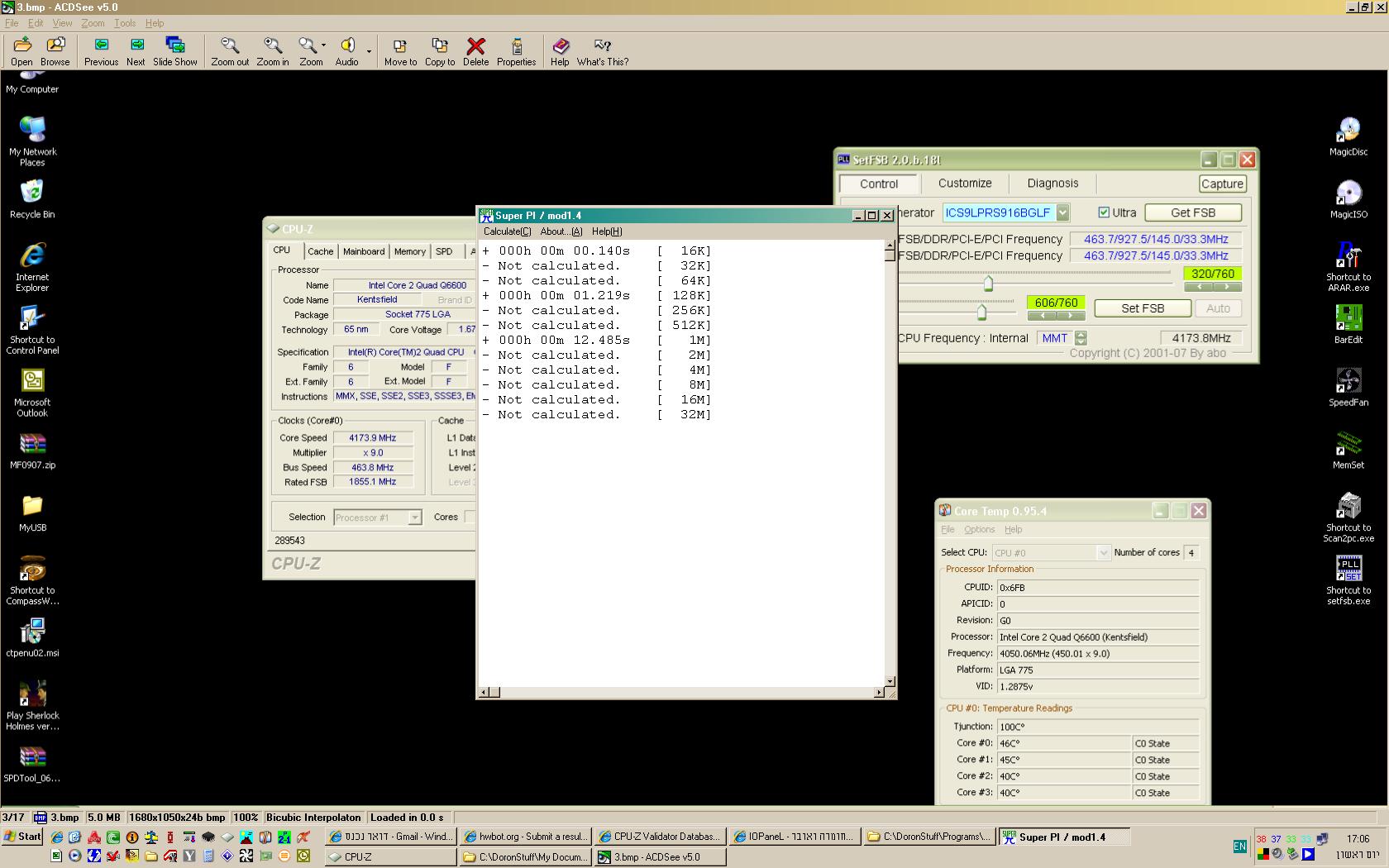Viewport: 1389px width, 868px height.
Task: Expand the ICS9LPRS916BGLF clock generator dropdown
Action: (x=1063, y=212)
